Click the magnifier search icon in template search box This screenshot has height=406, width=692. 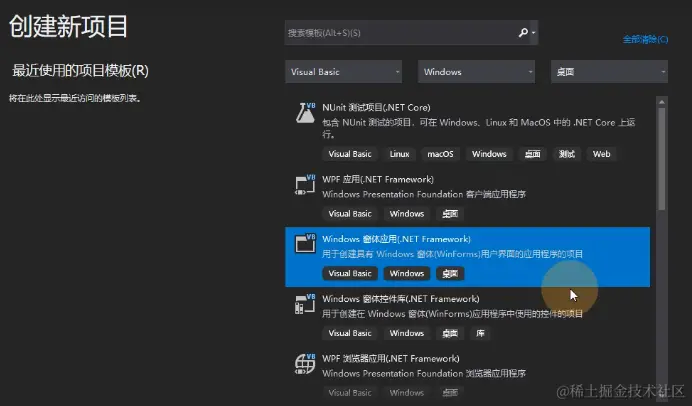[523, 33]
